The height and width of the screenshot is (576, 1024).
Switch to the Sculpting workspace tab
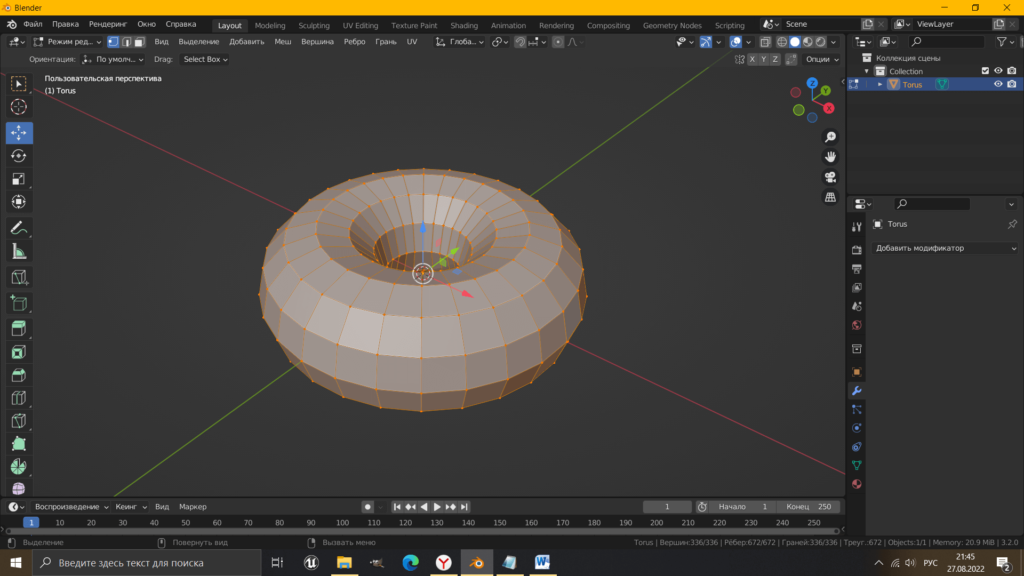tap(314, 25)
